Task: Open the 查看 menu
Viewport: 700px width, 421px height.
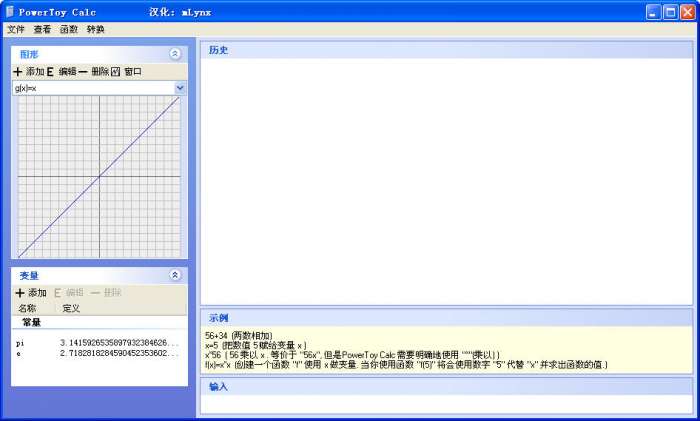Action: coord(42,29)
